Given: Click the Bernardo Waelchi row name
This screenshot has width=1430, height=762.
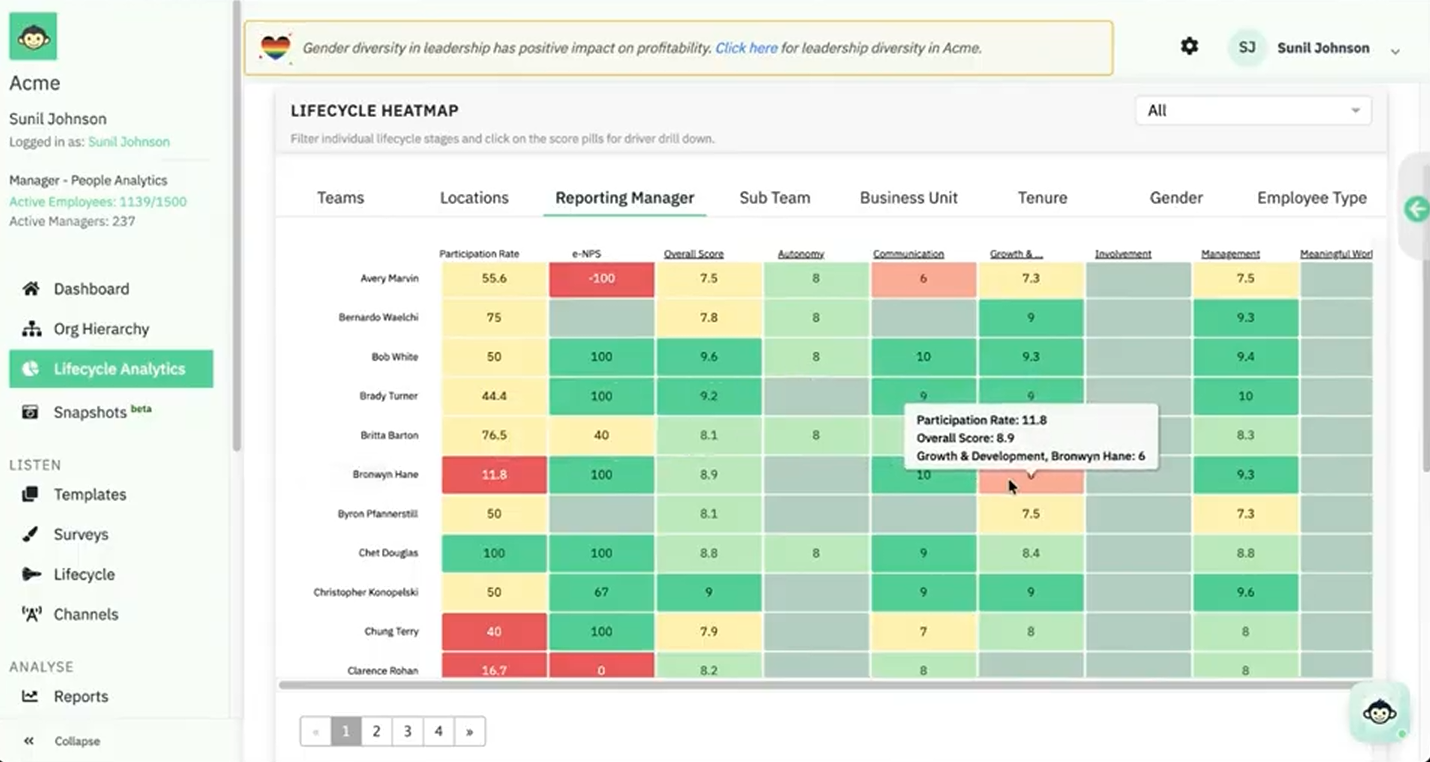Looking at the screenshot, I should coord(378,318).
